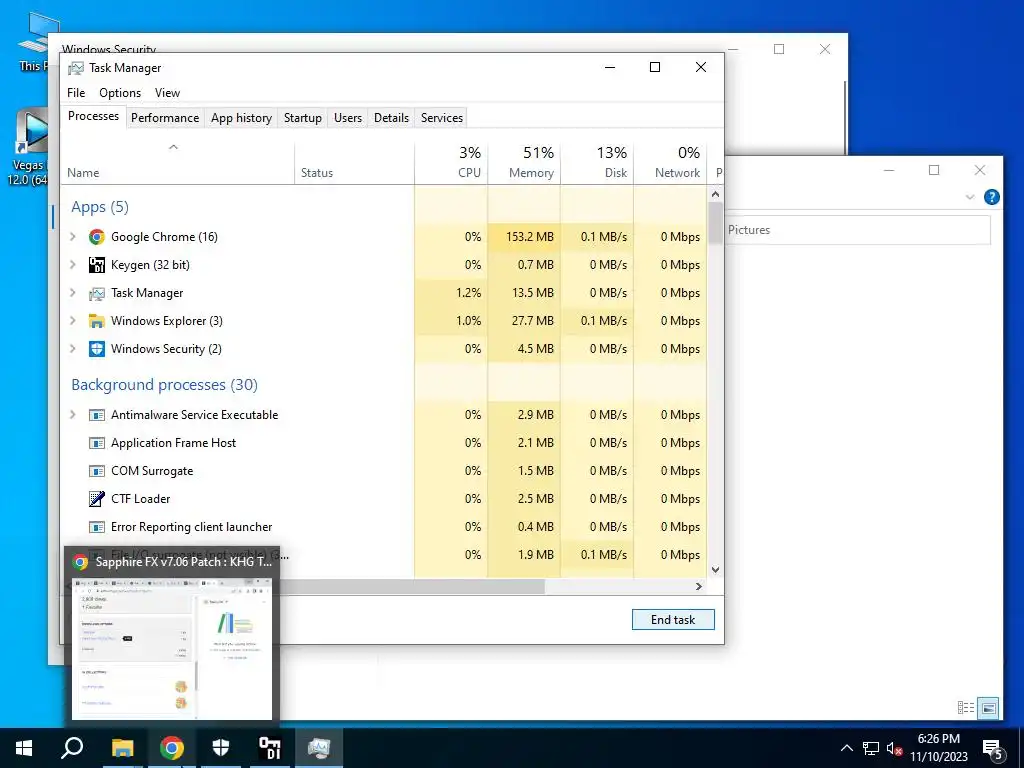
Task: Expand the Google Chrome (16) process group
Action: tap(73, 236)
